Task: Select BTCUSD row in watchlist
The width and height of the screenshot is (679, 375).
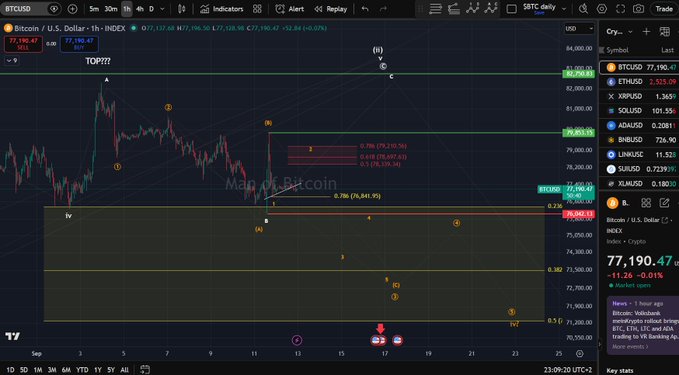Action: (x=639, y=68)
